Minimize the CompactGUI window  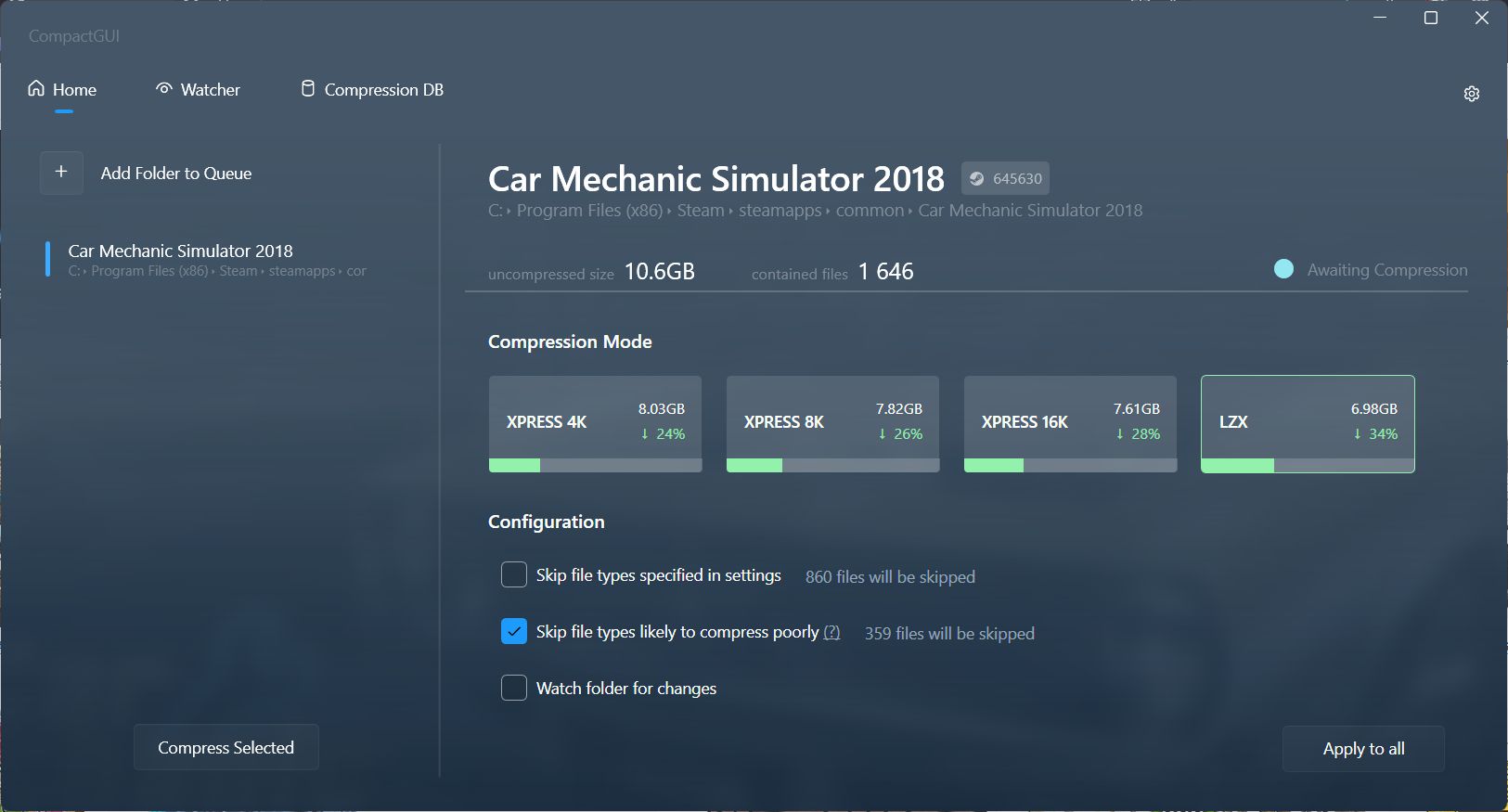click(x=1380, y=18)
